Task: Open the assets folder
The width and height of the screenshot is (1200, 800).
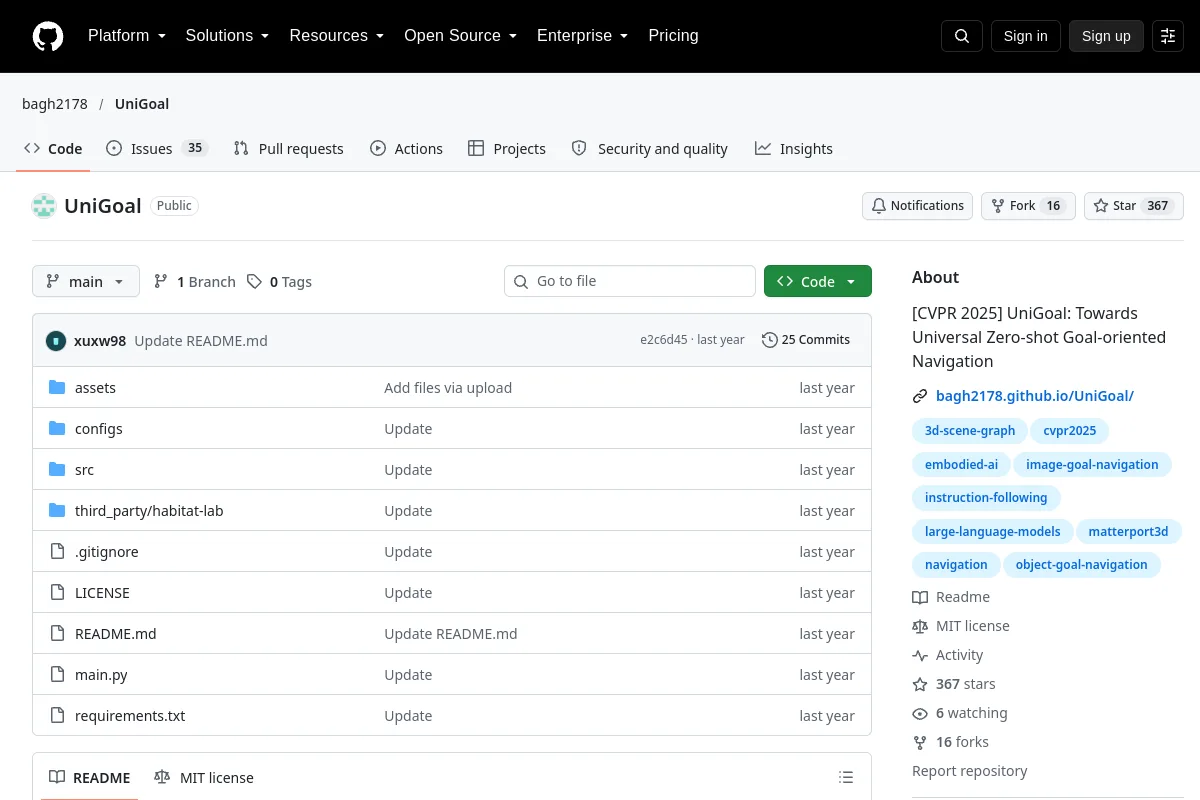Action: click(95, 388)
